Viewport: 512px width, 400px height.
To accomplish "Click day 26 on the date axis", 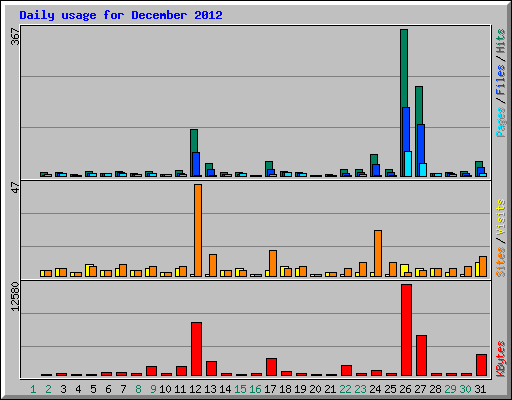I will coord(405,389).
